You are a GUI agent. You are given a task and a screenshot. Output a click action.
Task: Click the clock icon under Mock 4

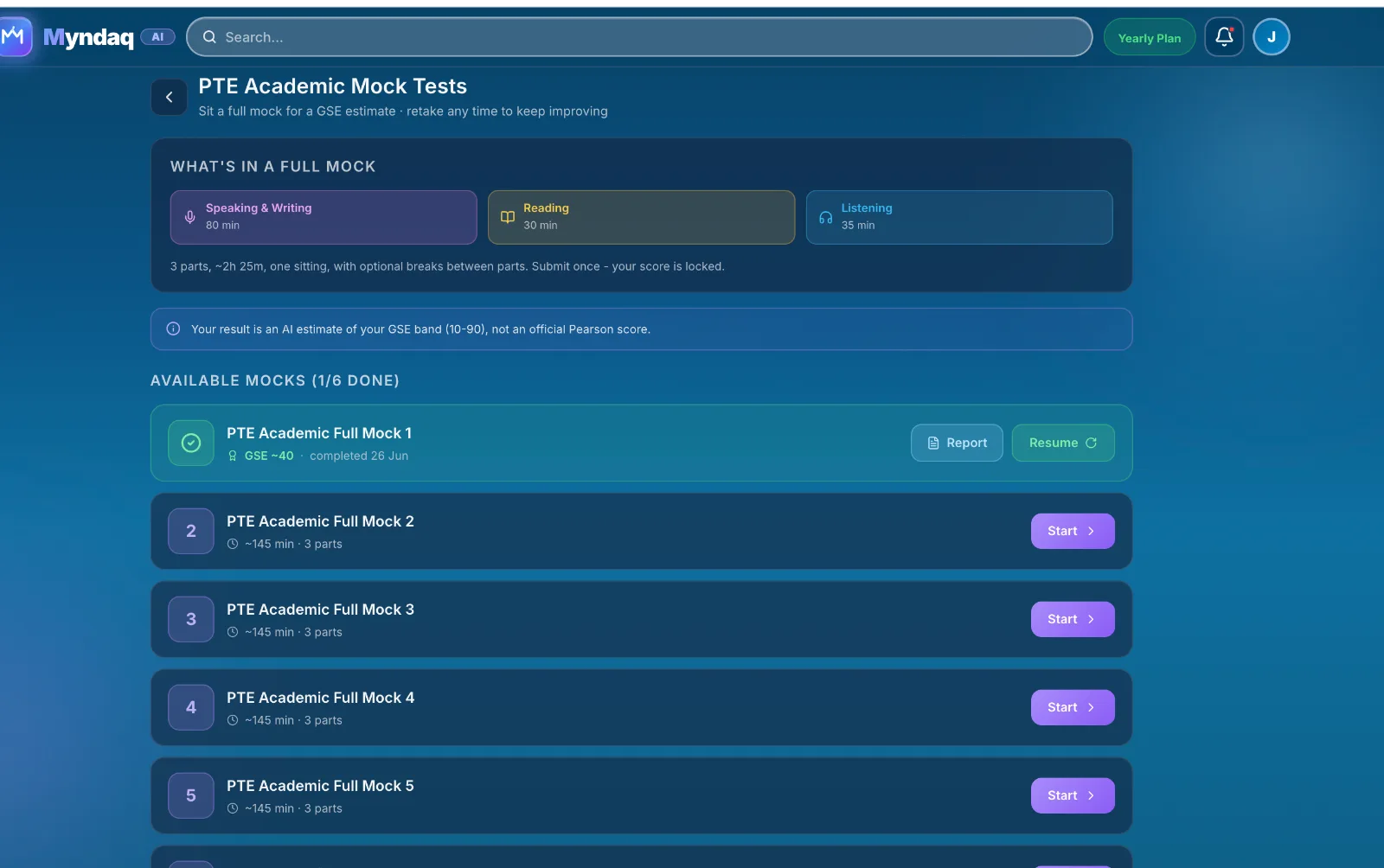(233, 720)
